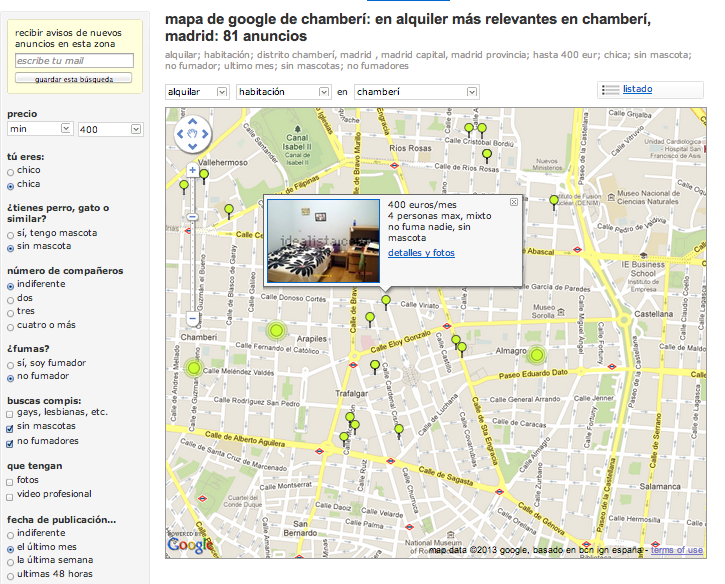
Task: Select the chica radio option
Action: [x=10, y=186]
